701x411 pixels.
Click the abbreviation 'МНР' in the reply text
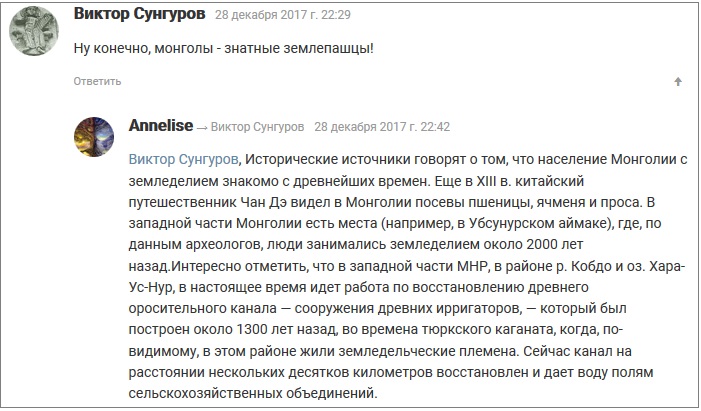[472, 266]
